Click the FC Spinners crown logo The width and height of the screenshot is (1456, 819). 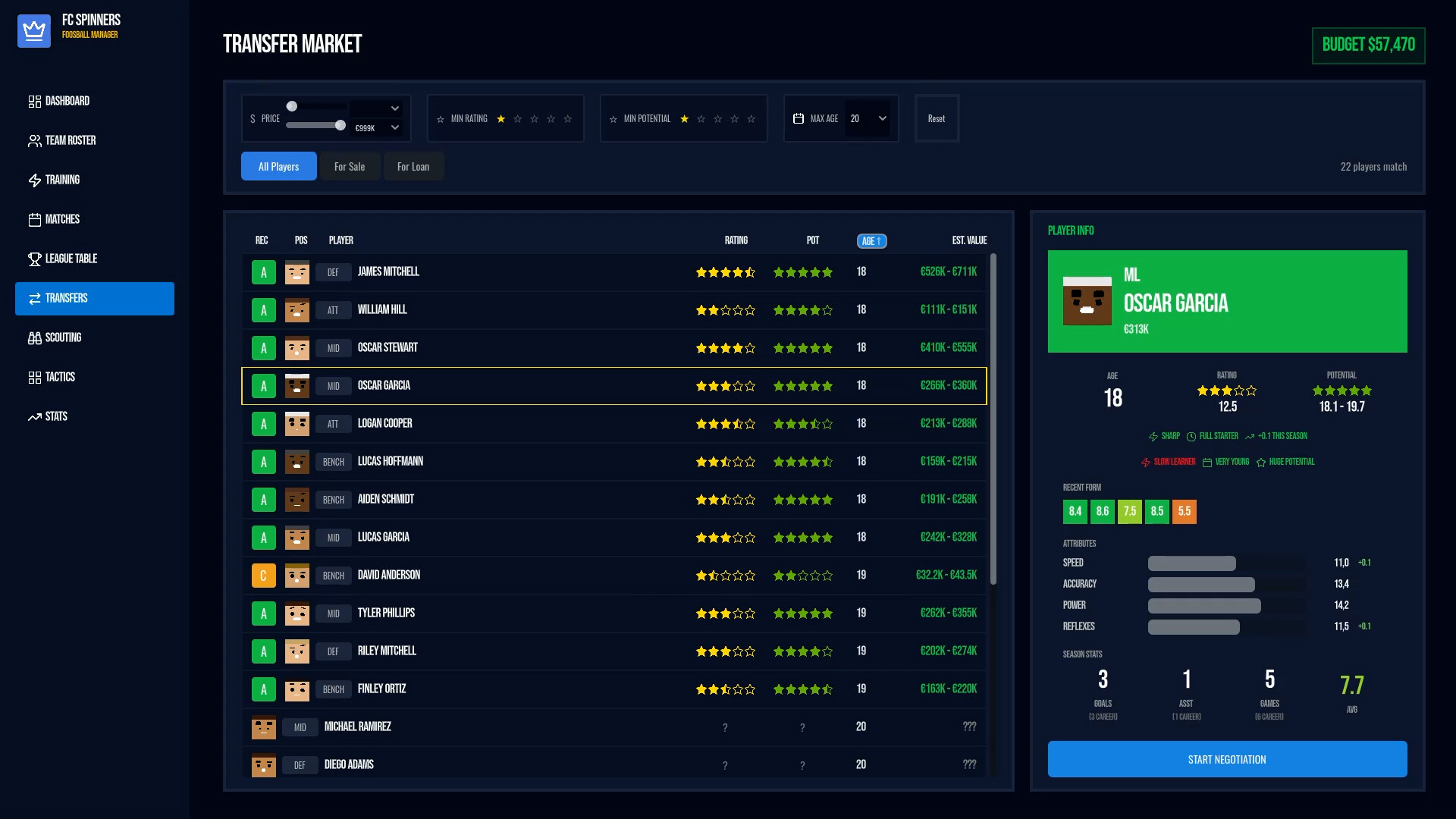point(34,31)
